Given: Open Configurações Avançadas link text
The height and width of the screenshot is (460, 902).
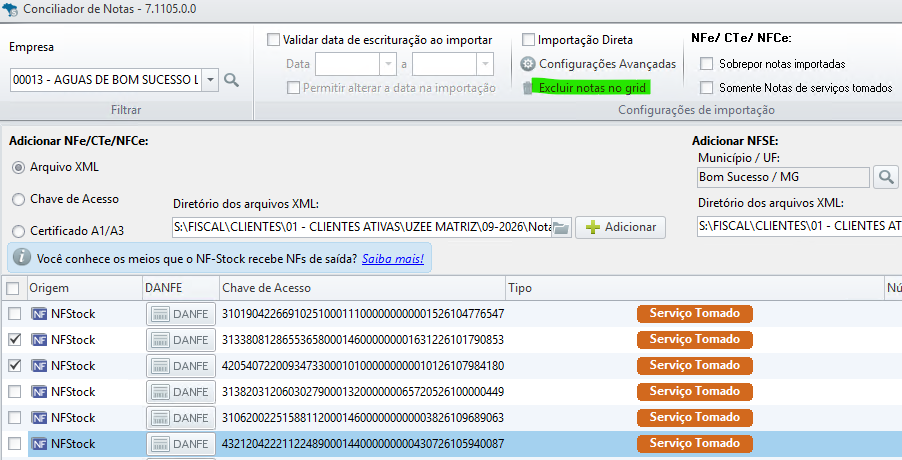Looking at the screenshot, I should (607, 64).
